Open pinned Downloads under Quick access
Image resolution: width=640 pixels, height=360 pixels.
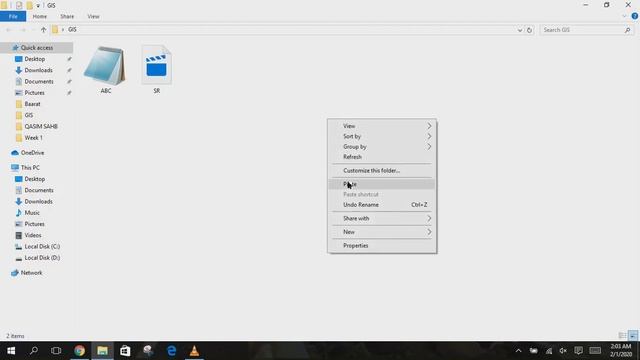pos(37,70)
